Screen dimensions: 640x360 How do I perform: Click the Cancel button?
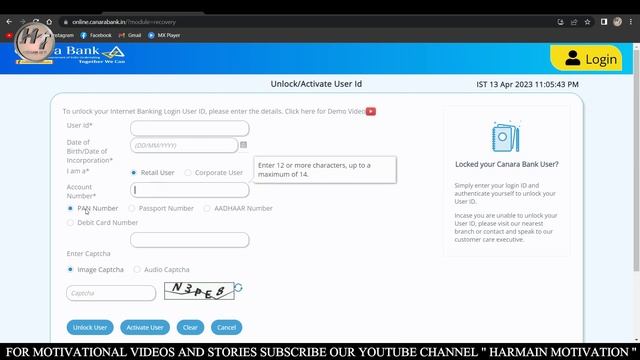coord(227,327)
